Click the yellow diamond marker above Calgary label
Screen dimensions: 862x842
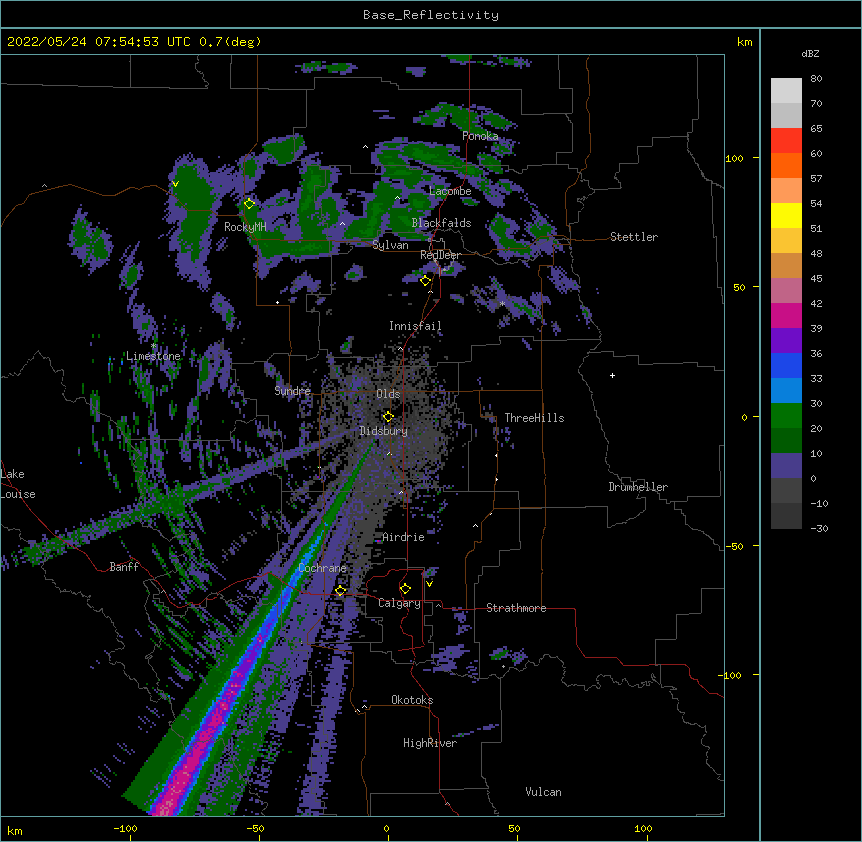click(405, 589)
